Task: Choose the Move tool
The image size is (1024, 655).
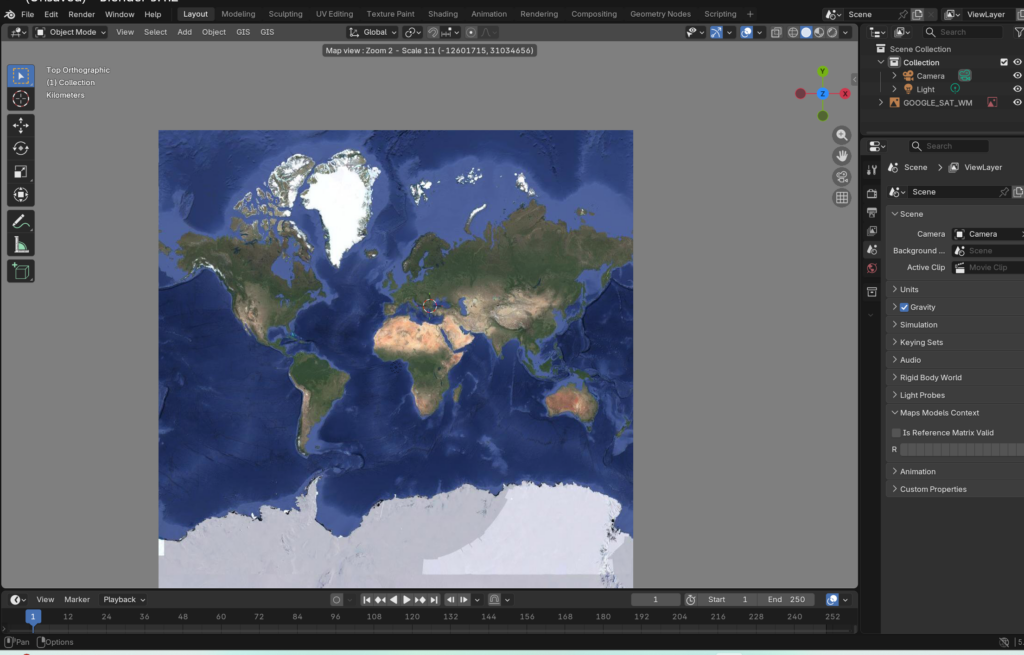Action: click(x=21, y=125)
